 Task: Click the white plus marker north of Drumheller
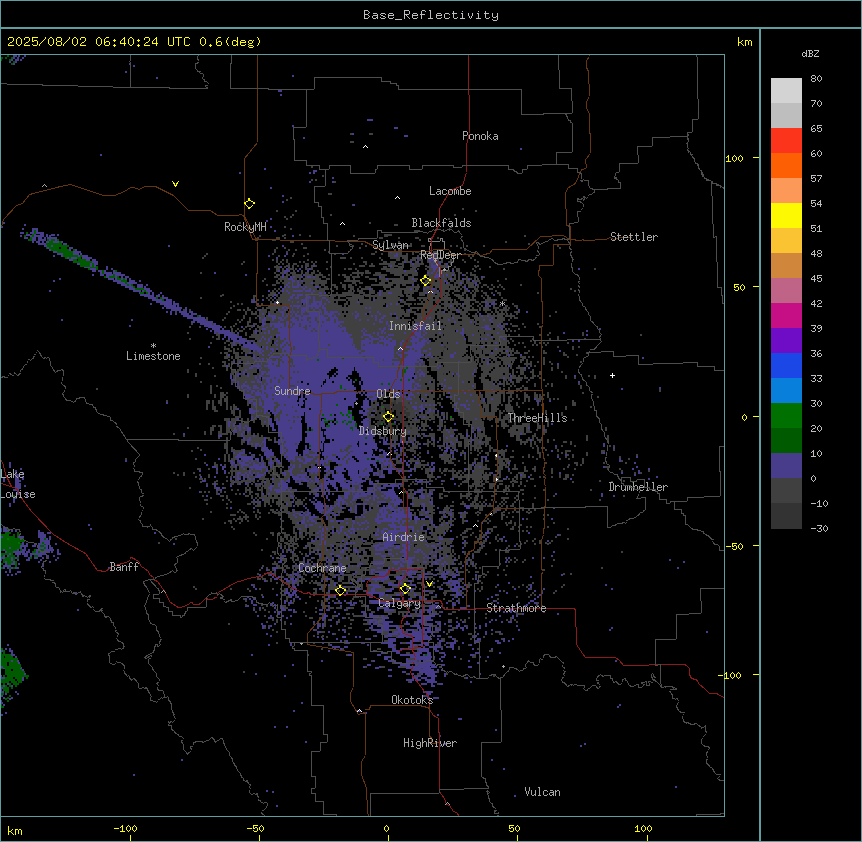click(x=612, y=375)
